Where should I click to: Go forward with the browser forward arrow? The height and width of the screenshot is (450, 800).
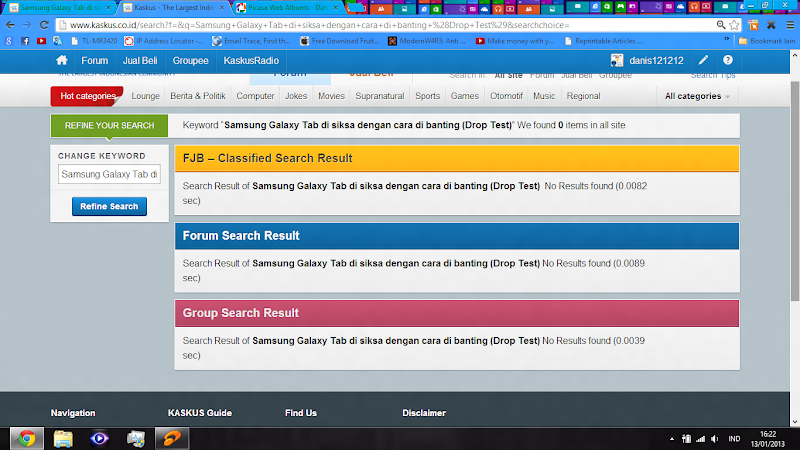[x=27, y=25]
